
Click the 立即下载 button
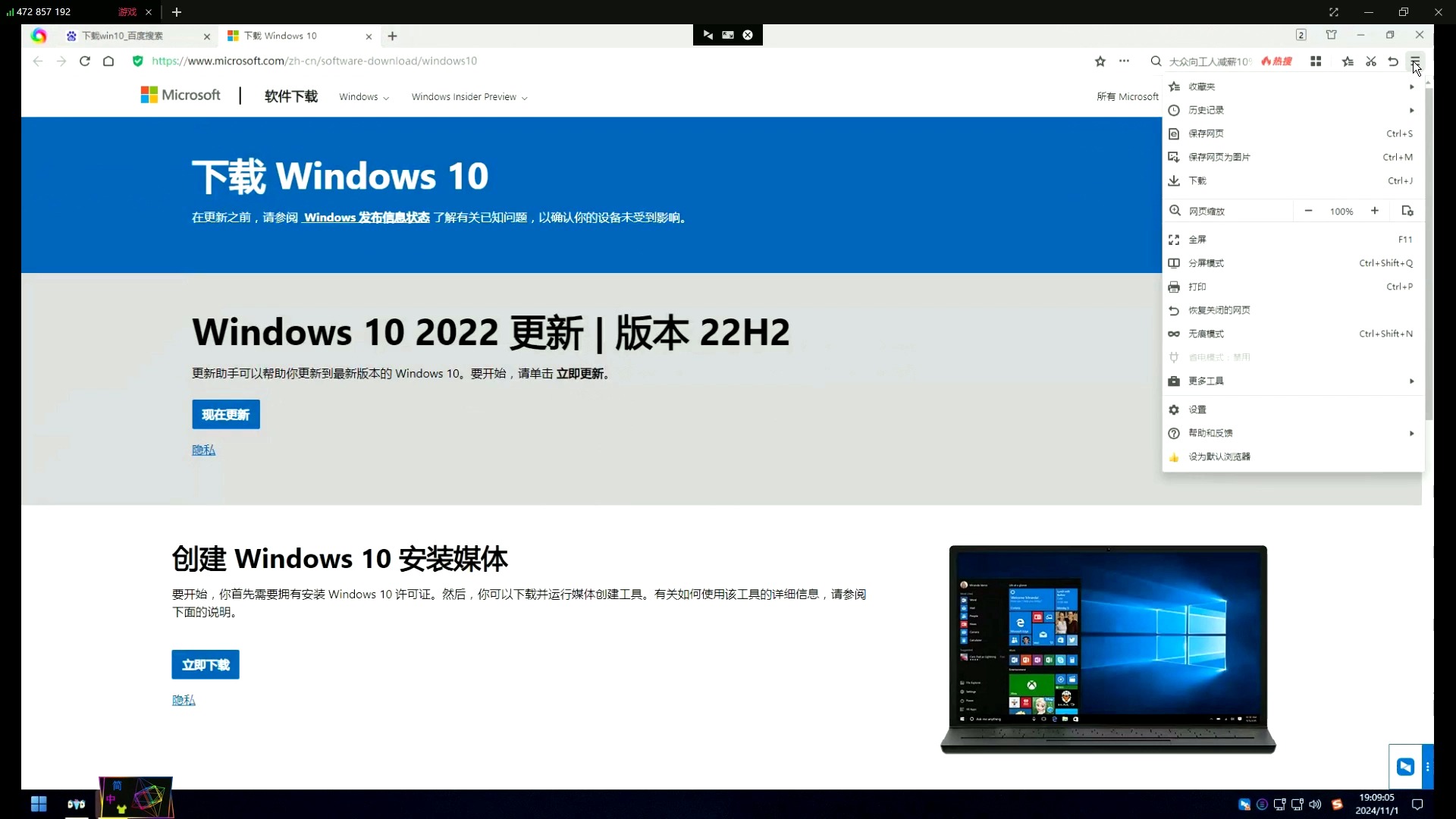[x=206, y=665]
